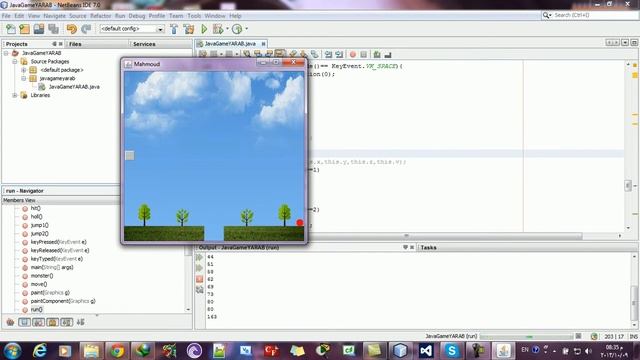Open the Window menu

pos(215,16)
